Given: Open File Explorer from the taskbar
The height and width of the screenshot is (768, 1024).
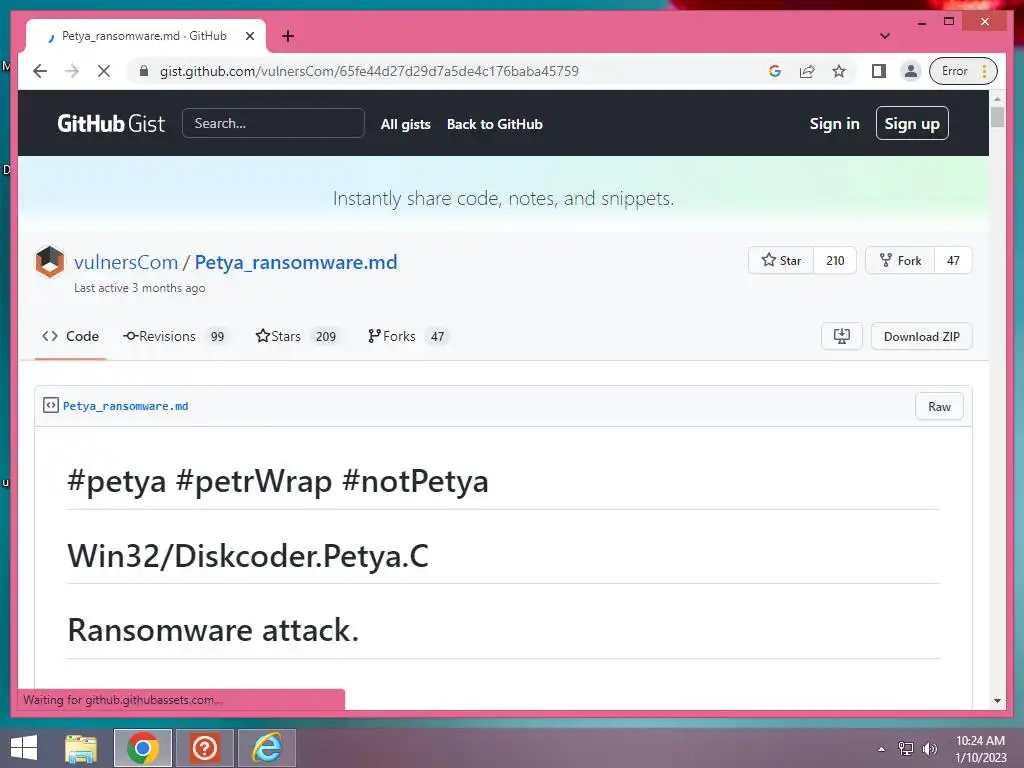Looking at the screenshot, I should 81,748.
